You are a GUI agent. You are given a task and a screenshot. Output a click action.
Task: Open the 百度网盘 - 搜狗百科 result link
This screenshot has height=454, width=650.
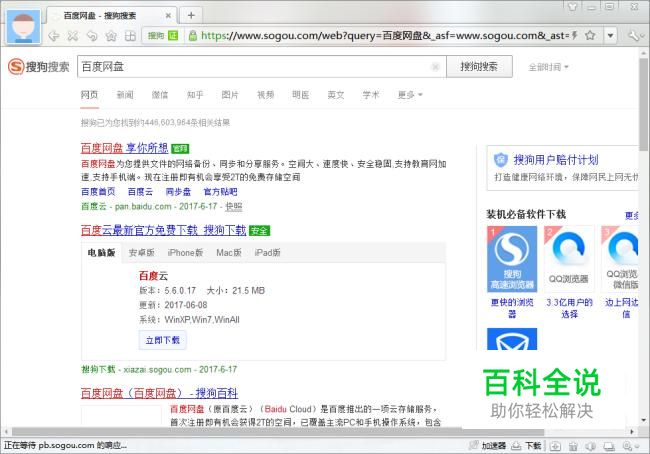pos(160,393)
